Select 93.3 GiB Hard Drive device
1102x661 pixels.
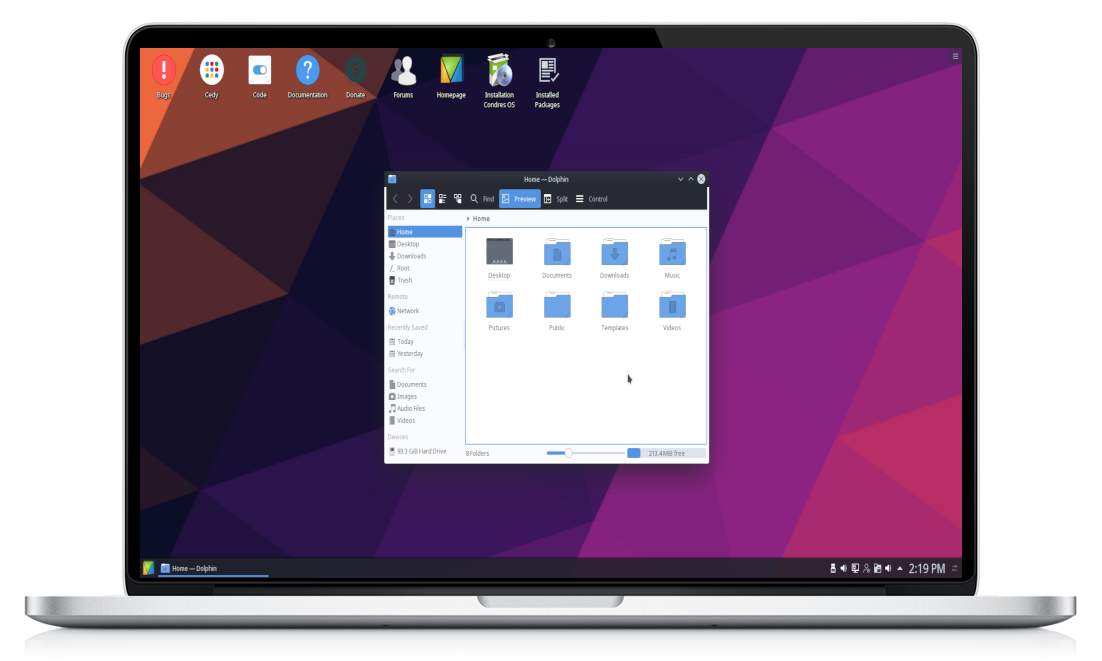424,451
